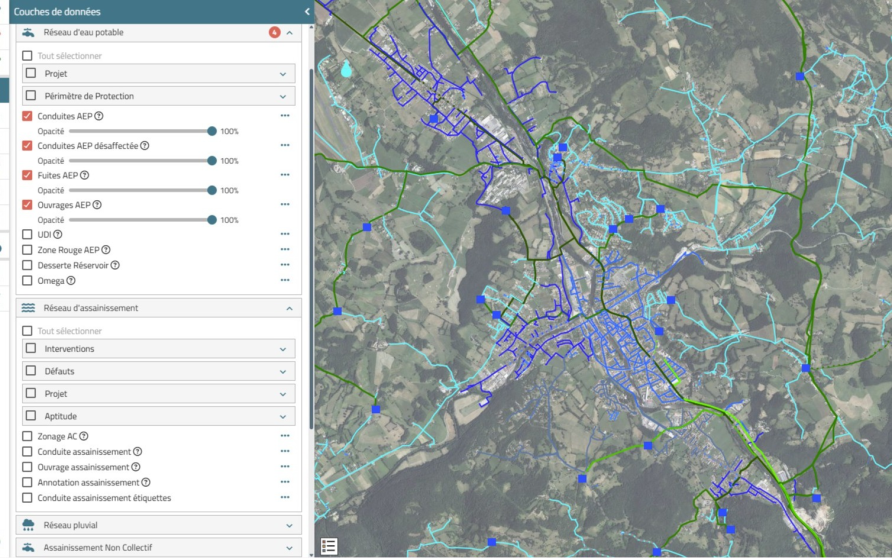
Task: Show Annotation assainissement help icon
Action: [x=146, y=482]
